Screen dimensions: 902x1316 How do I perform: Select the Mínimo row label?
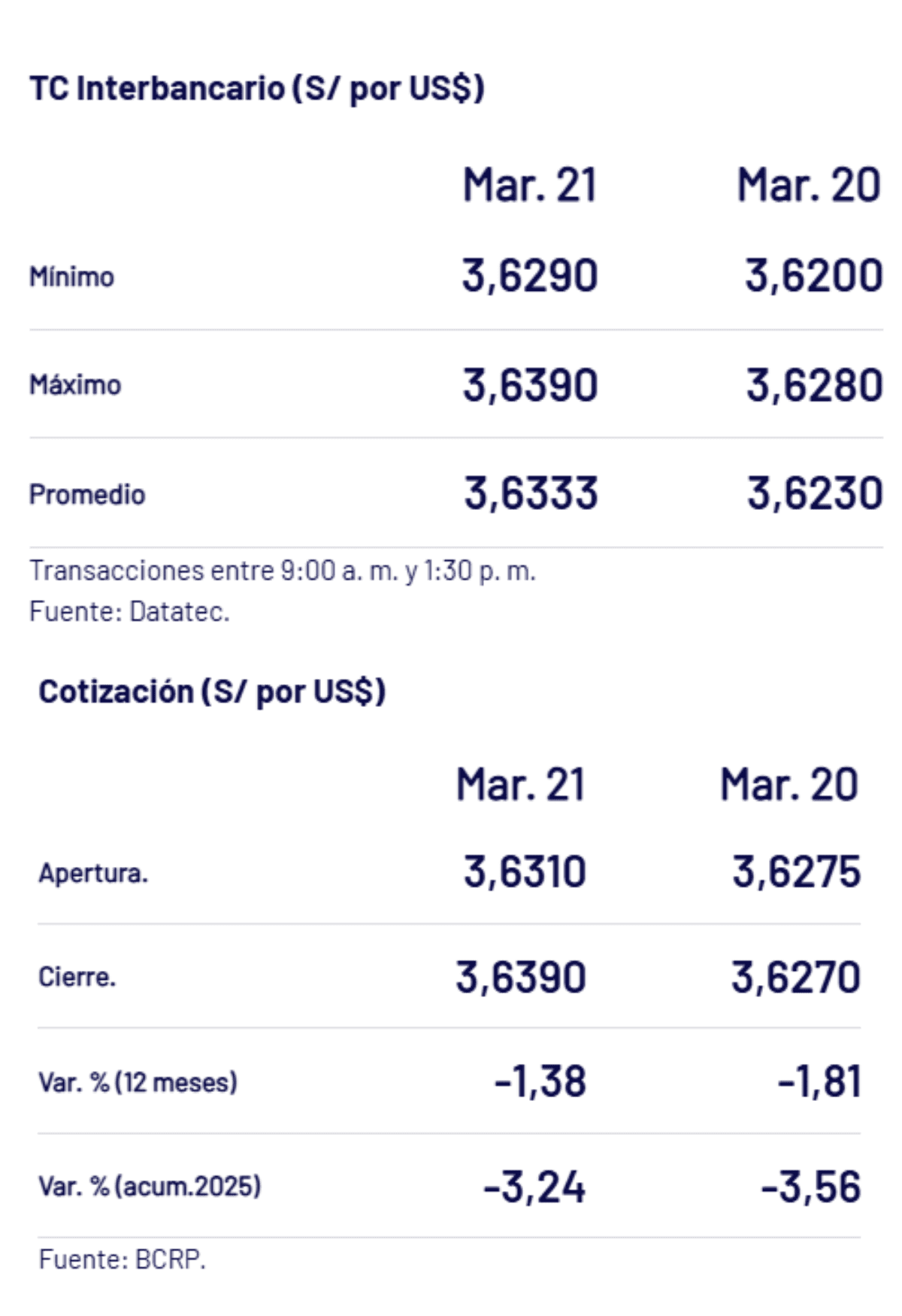71,277
